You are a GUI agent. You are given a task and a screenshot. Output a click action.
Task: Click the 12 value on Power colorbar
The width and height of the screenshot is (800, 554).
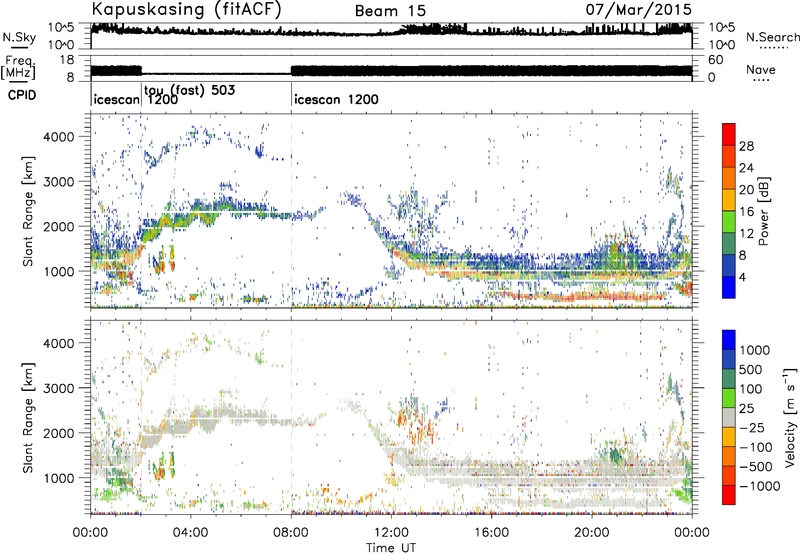pyautogui.click(x=746, y=234)
